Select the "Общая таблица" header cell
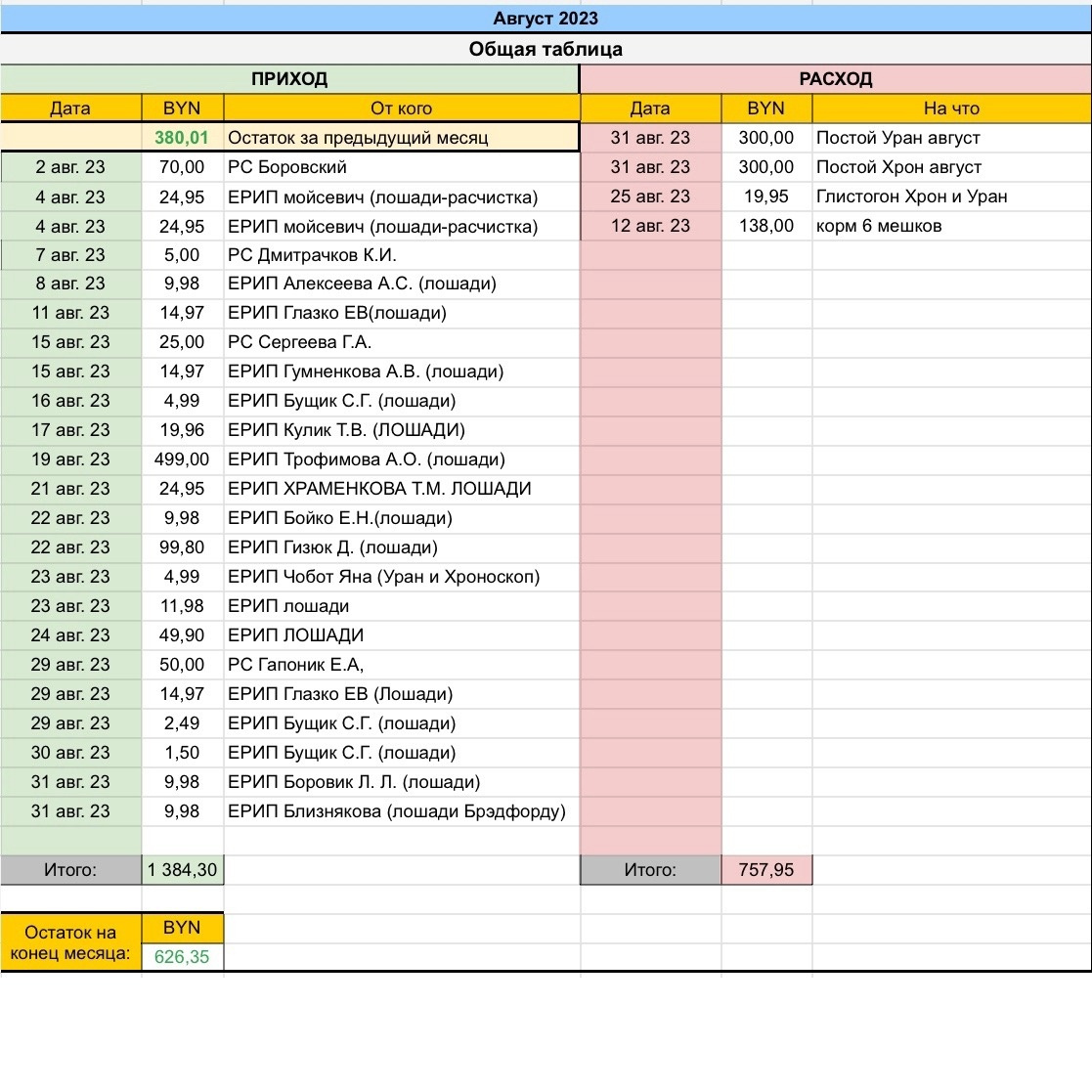 (x=546, y=49)
